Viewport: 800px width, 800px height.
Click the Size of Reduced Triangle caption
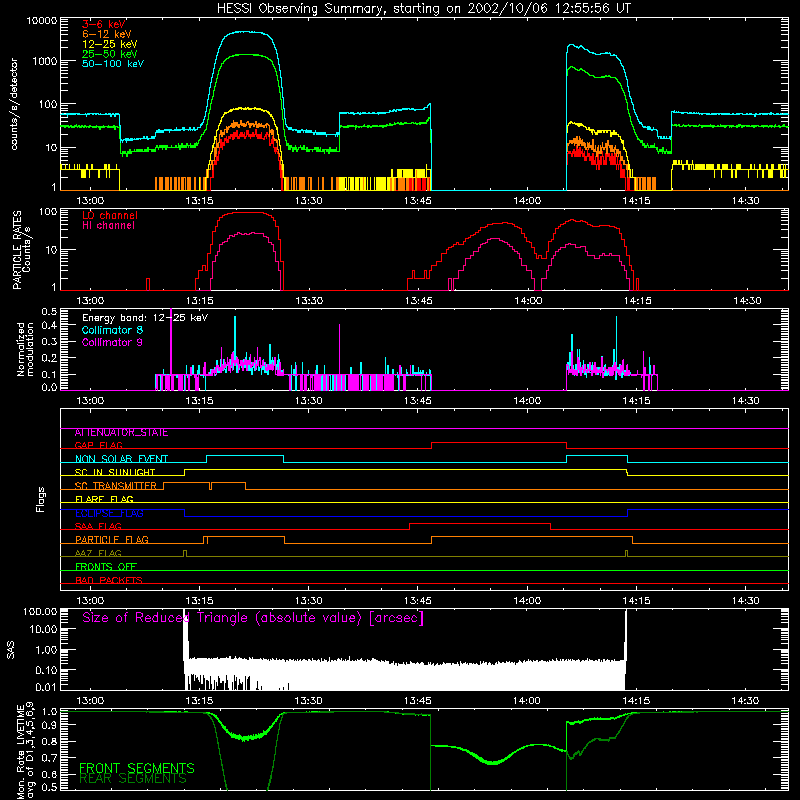click(253, 618)
